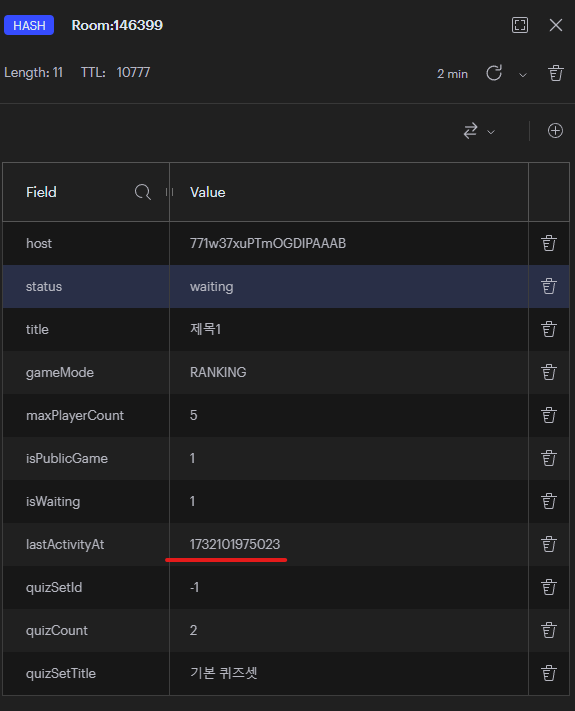This screenshot has width=575, height=711.
Task: Click the quizSetId field name
Action: (54, 587)
